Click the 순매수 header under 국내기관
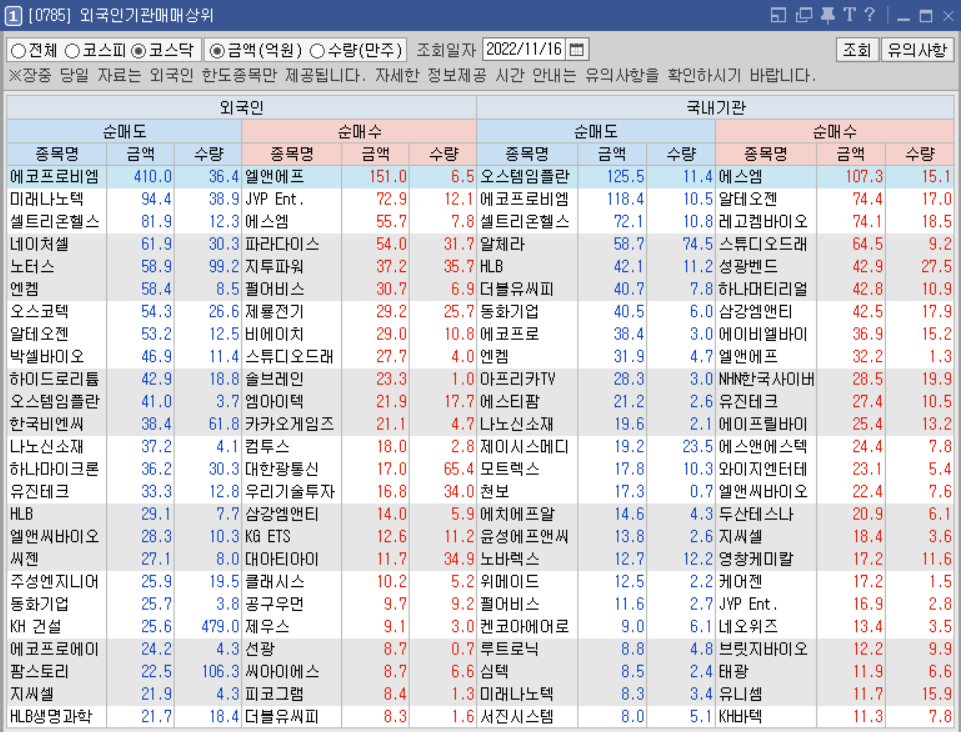The image size is (961, 732). click(834, 131)
